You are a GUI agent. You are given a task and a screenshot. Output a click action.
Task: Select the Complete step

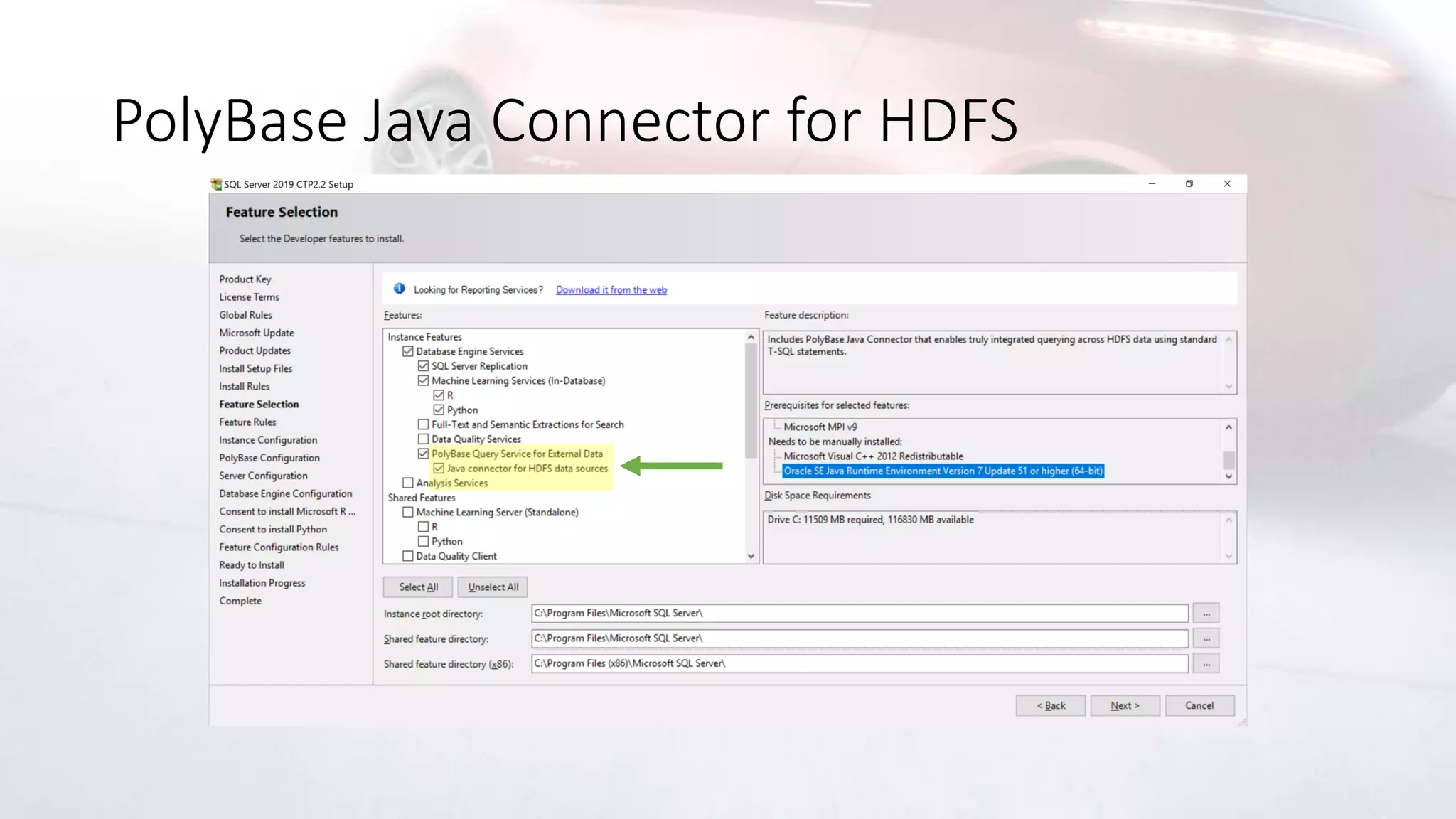pos(240,601)
